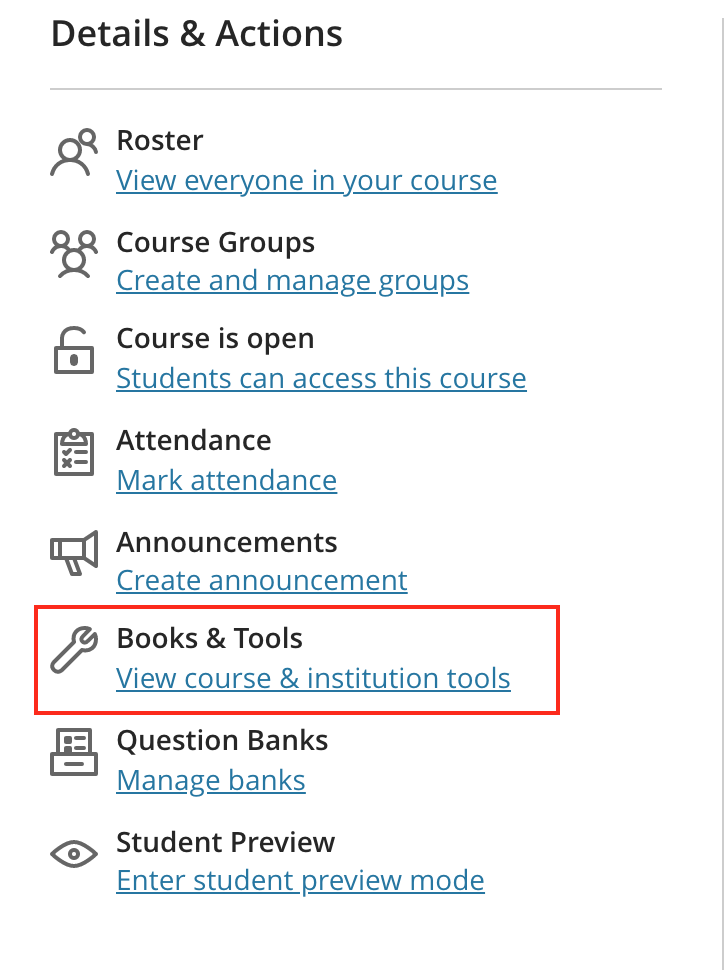Enter student preview mode
Screen dimensions: 728x970
pyautogui.click(x=300, y=881)
